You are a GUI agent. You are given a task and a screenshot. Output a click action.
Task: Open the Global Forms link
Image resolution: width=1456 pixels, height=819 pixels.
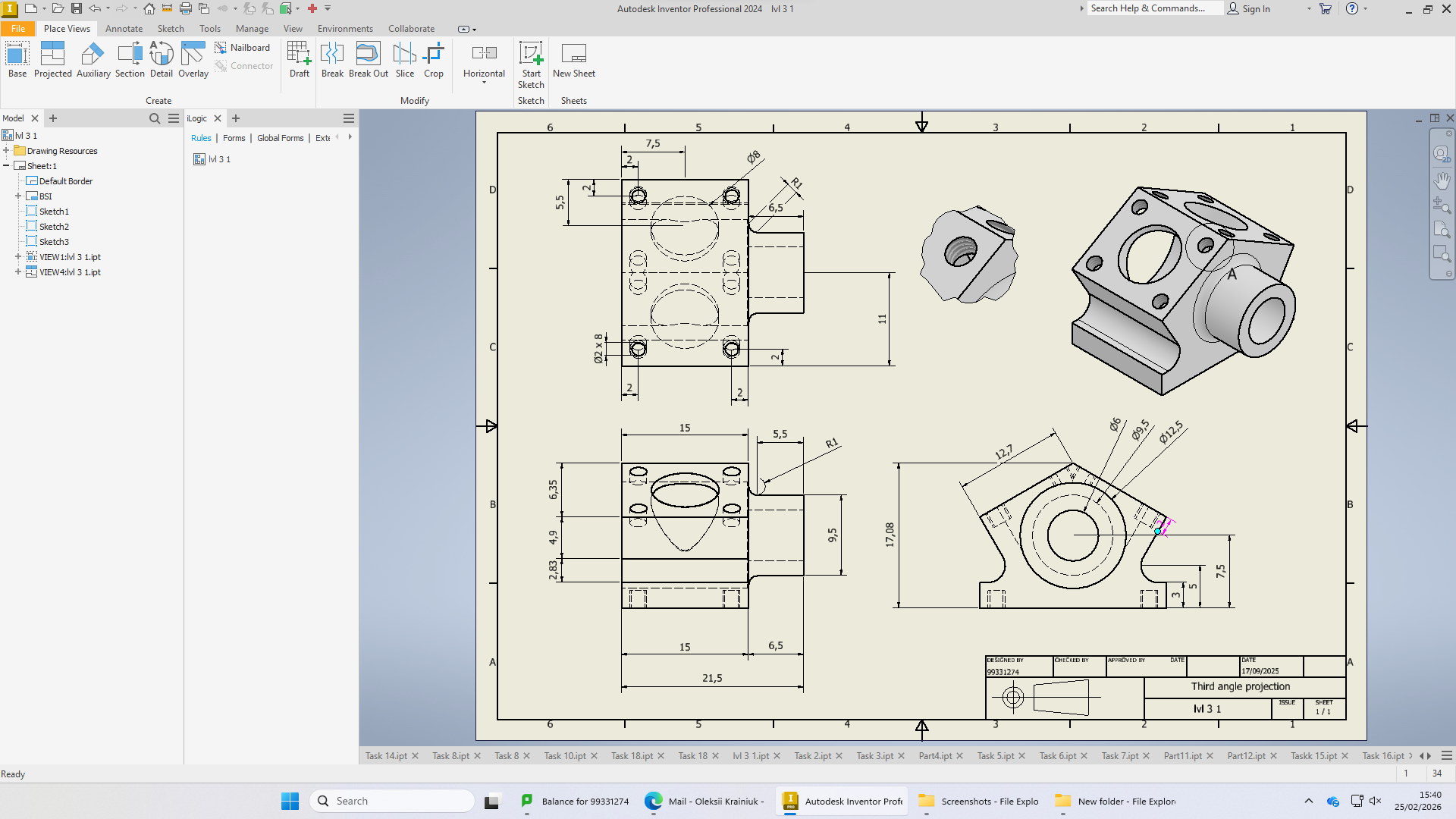(280, 138)
